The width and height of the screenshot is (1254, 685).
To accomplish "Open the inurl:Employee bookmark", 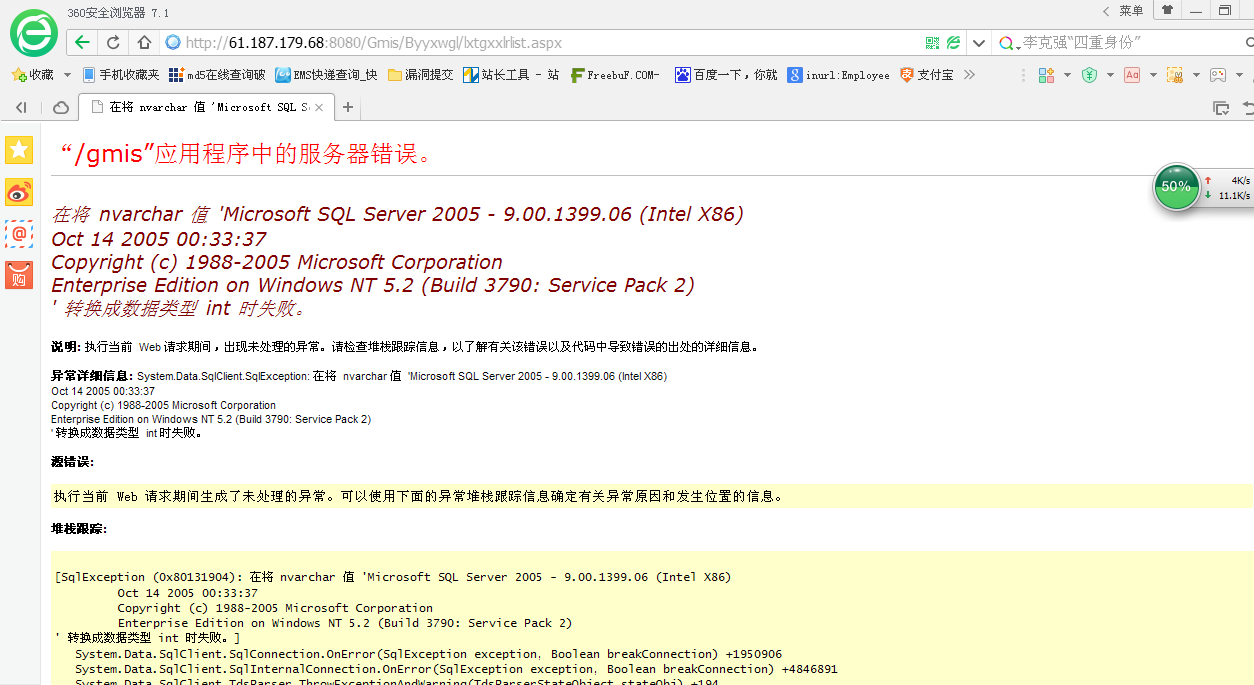I will pyautogui.click(x=838, y=75).
